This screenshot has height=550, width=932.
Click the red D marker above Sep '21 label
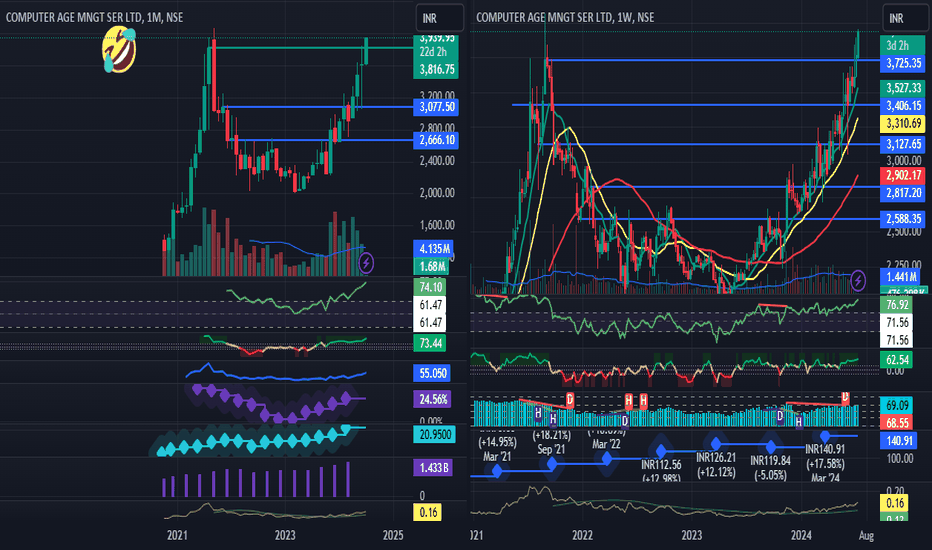pyautogui.click(x=569, y=399)
